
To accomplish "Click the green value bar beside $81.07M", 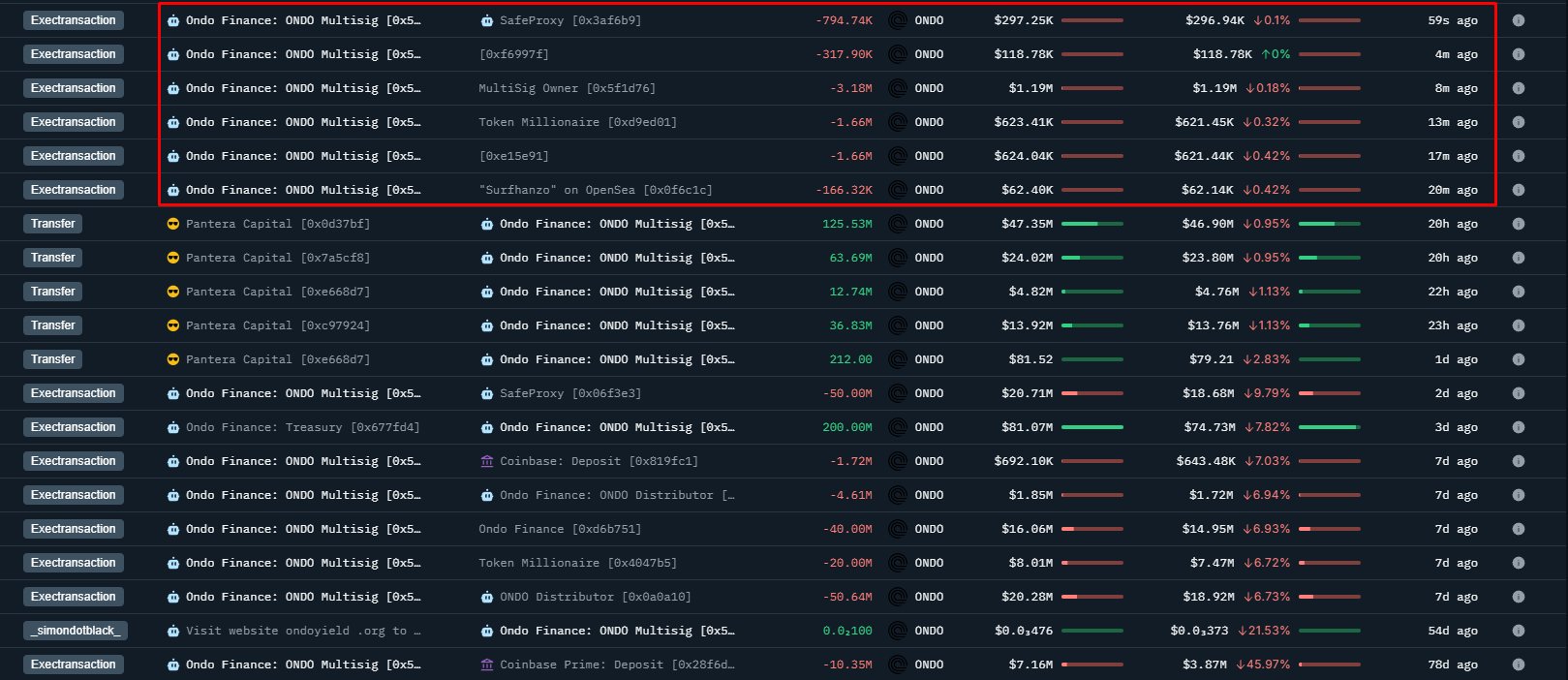I will click(1092, 427).
